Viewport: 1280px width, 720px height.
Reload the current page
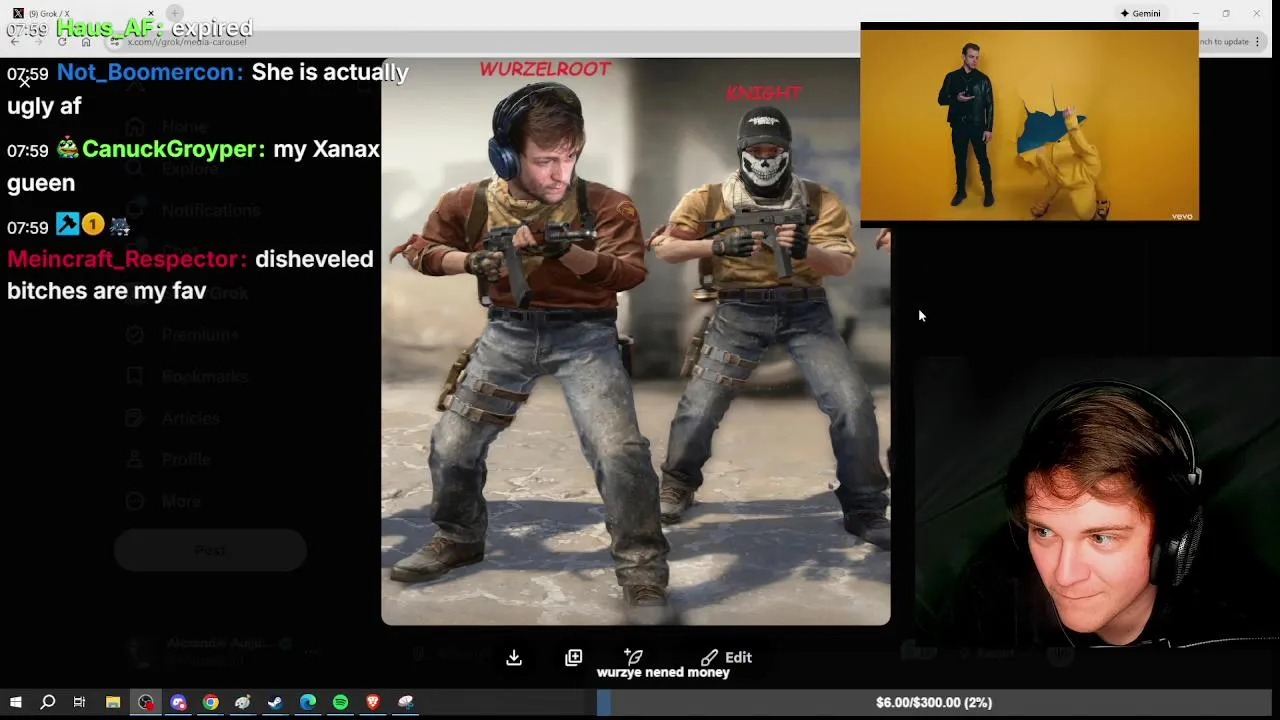point(62,41)
